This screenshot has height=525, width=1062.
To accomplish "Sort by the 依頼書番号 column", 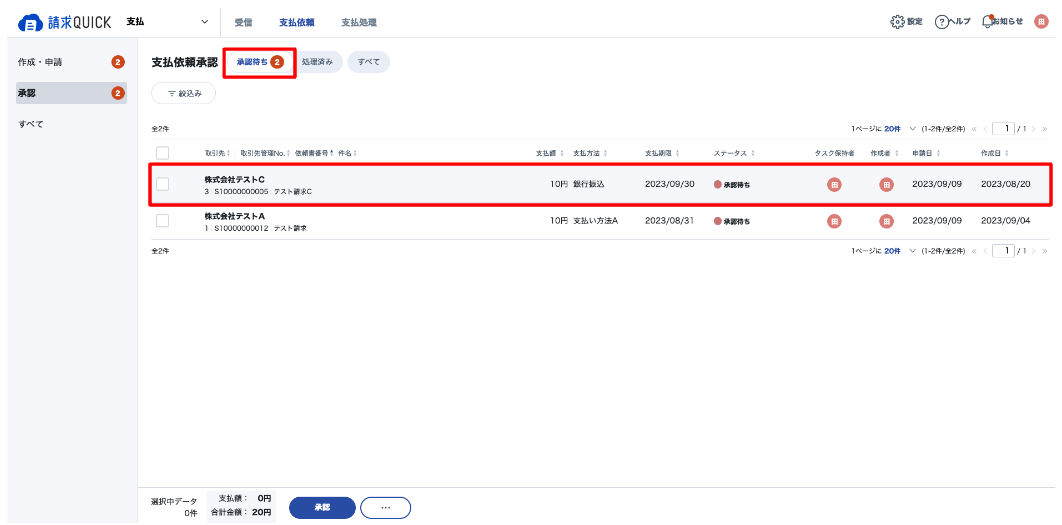I will (x=314, y=153).
